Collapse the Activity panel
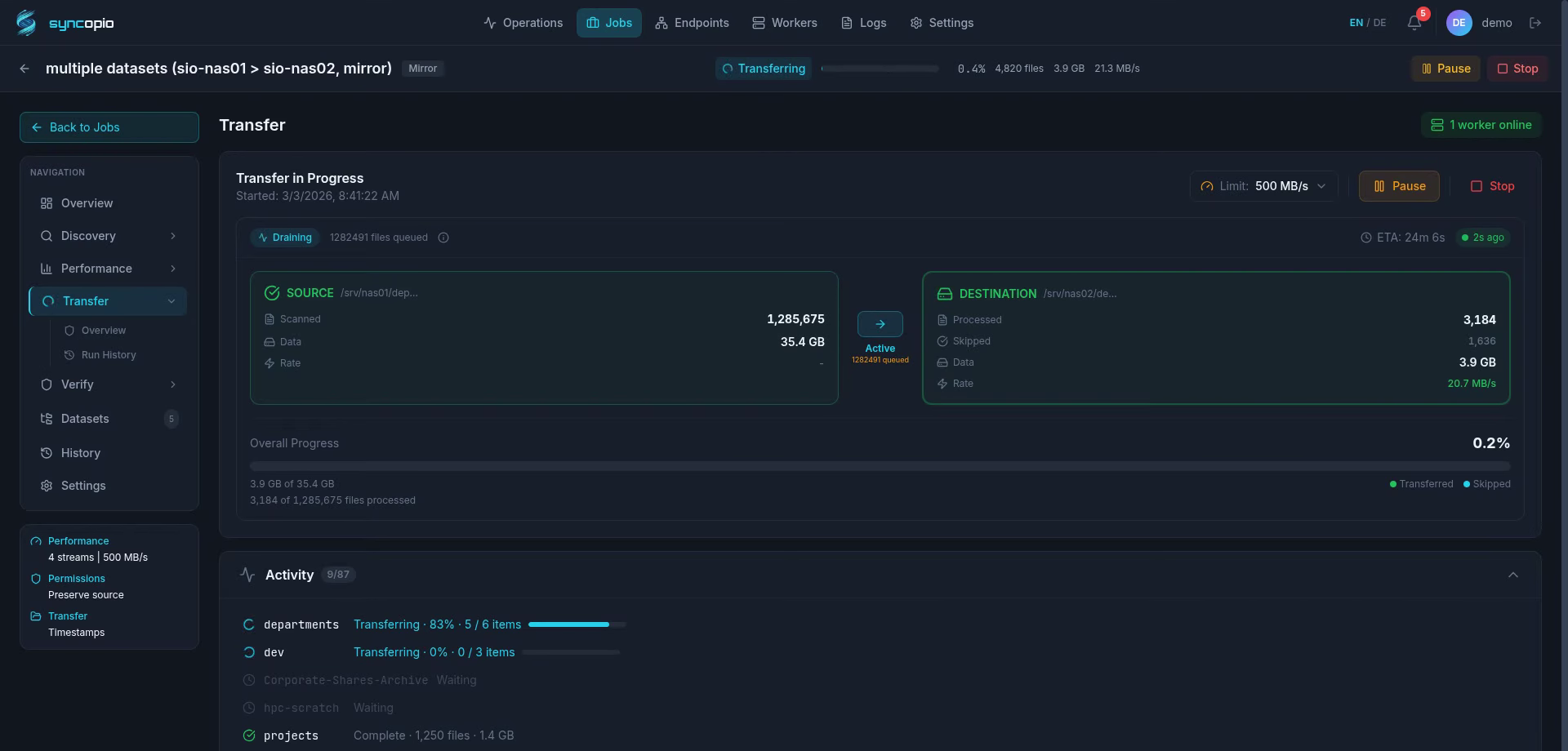This screenshot has height=751, width=1568. 1513,575
